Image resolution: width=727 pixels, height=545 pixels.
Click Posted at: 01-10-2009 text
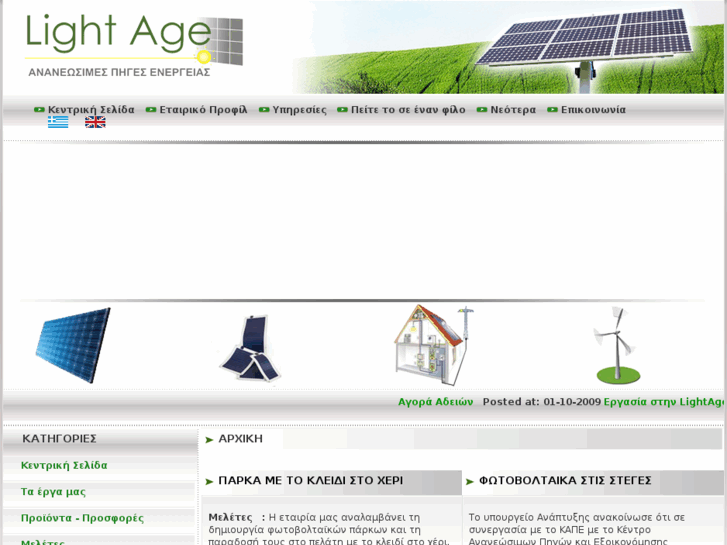[542, 402]
